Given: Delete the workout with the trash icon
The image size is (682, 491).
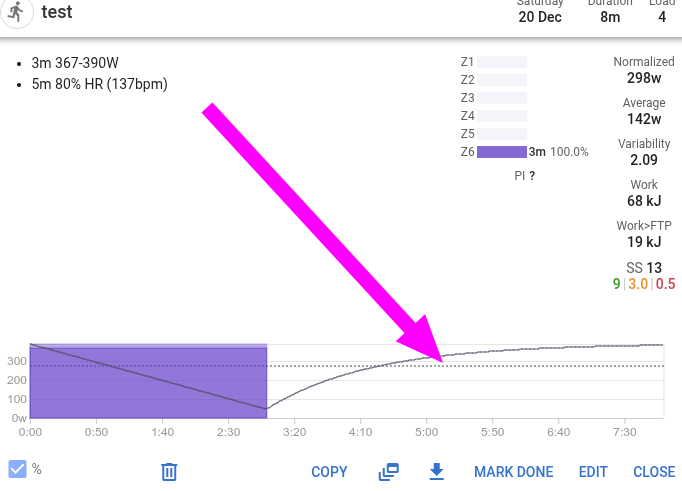Looking at the screenshot, I should [170, 472].
